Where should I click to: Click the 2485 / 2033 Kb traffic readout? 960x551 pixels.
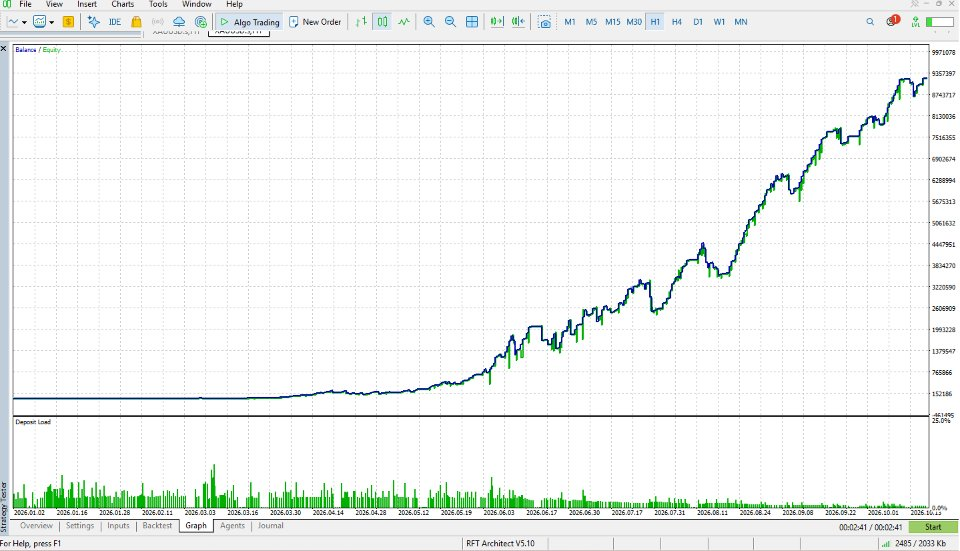(x=920, y=544)
